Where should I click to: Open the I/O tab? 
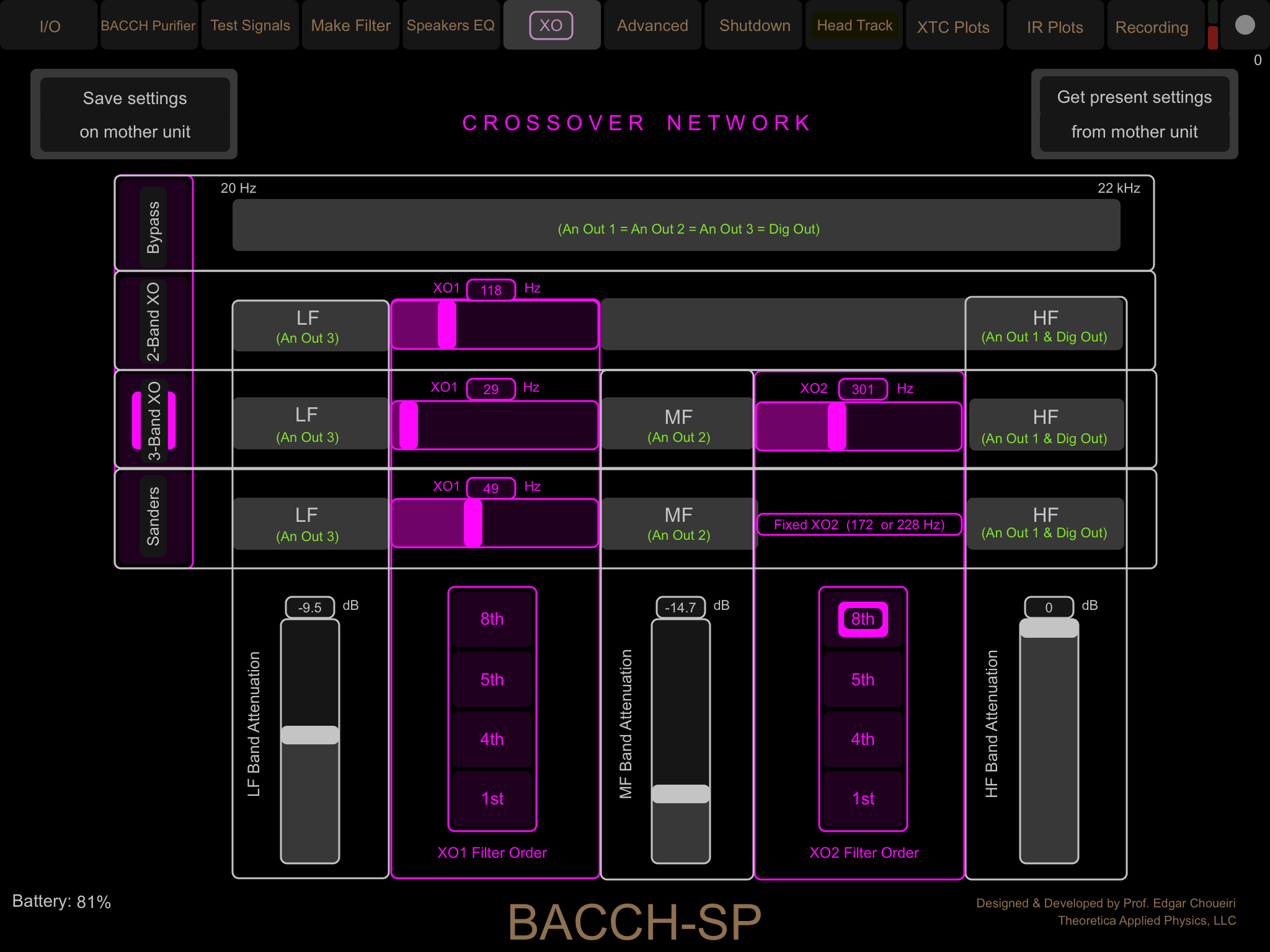50,25
